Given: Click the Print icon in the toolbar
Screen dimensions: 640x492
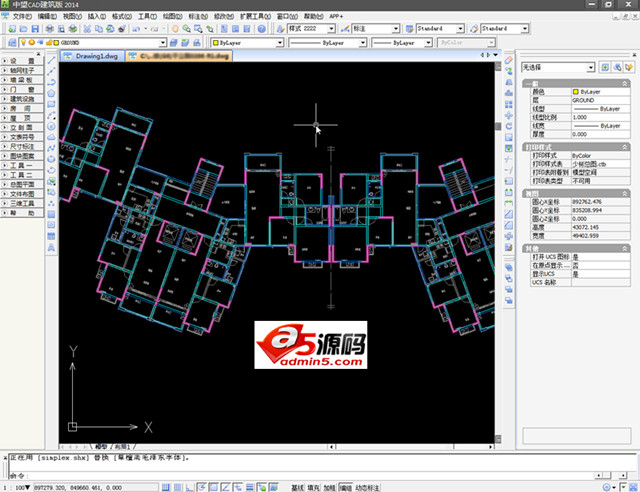Looking at the screenshot, I should coord(49,29).
